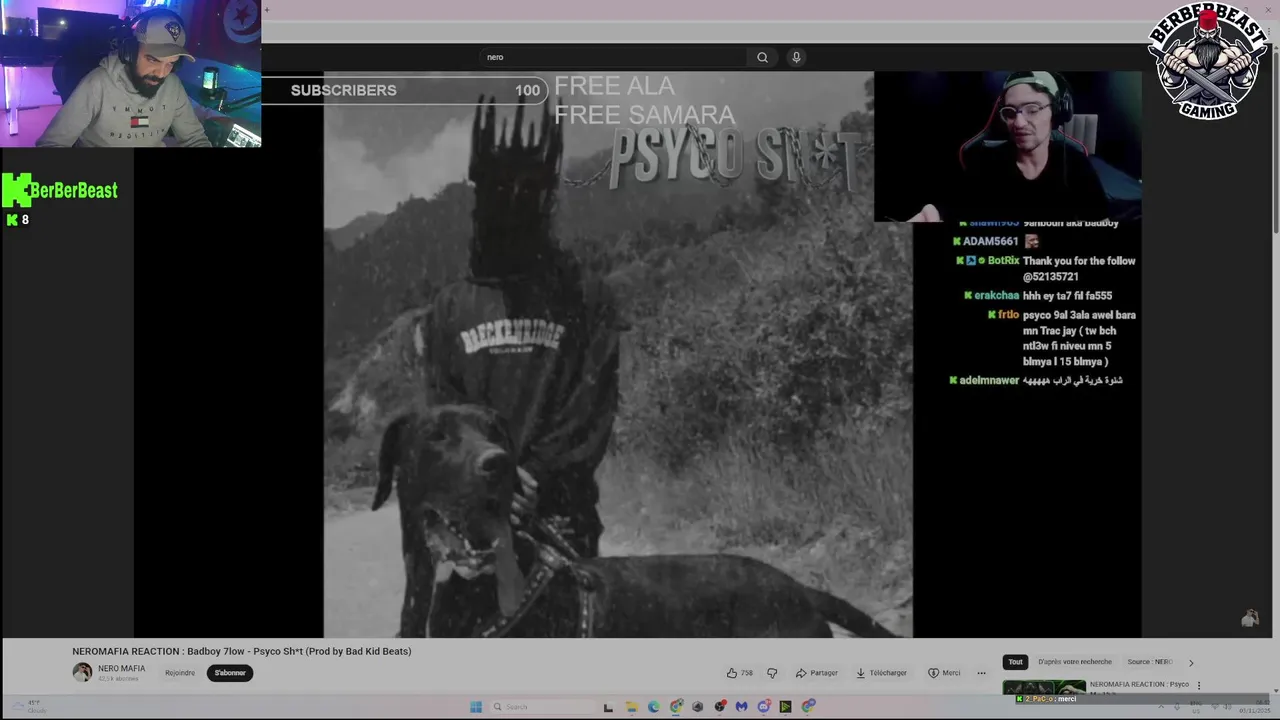Open options menu for suggested NEROMAFIA REACTION video
1280x720 pixels.
1199,686
